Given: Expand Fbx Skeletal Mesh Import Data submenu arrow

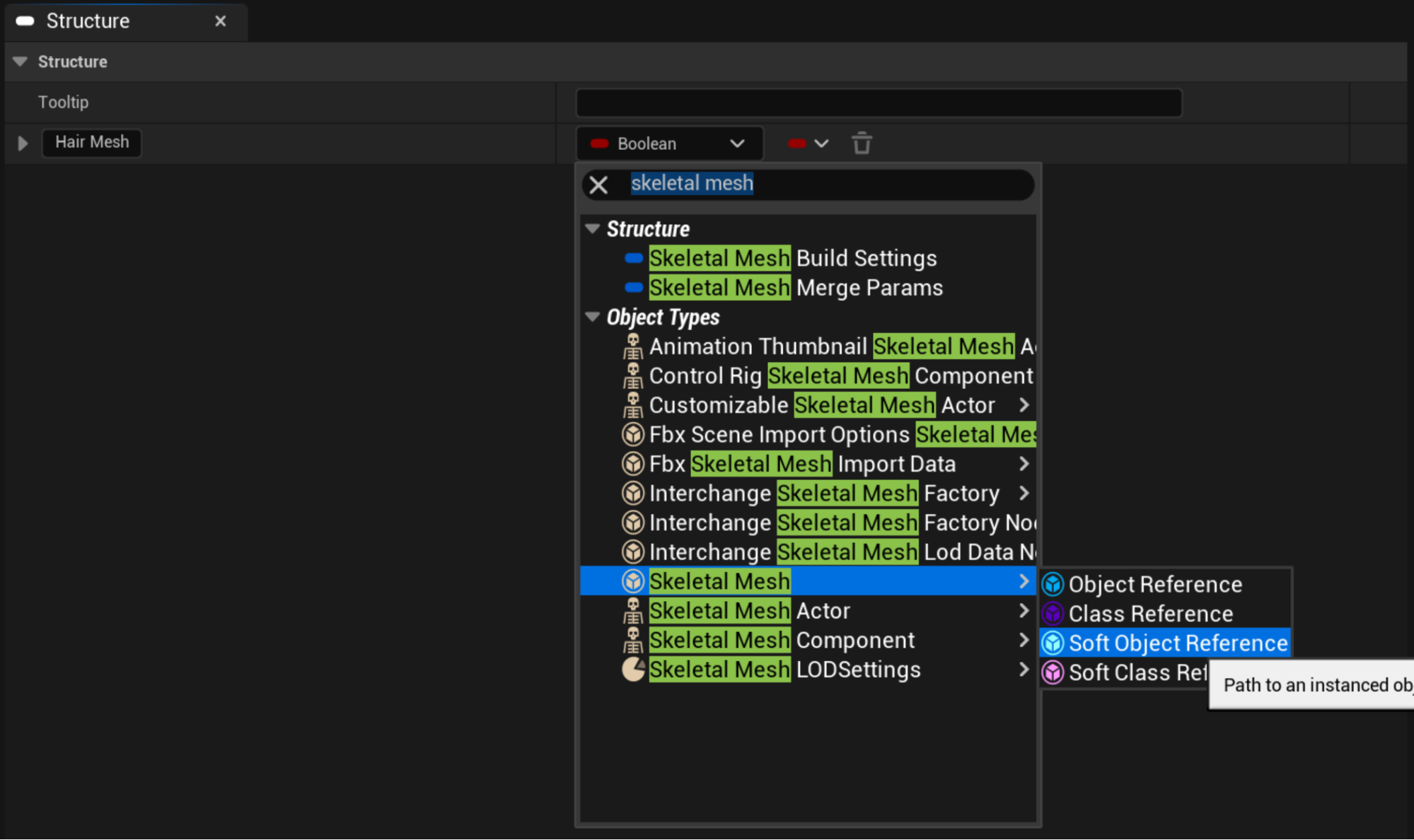Looking at the screenshot, I should tap(1024, 464).
